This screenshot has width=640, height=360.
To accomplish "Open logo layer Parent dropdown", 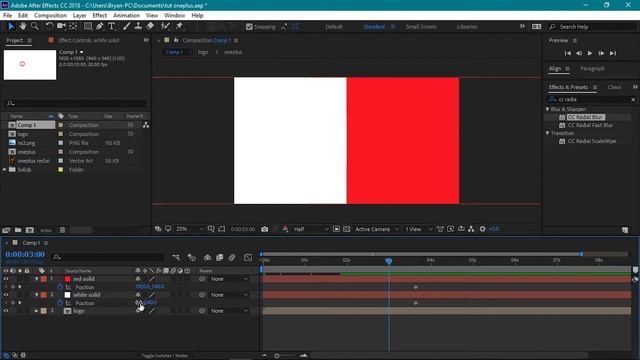I will [229, 311].
